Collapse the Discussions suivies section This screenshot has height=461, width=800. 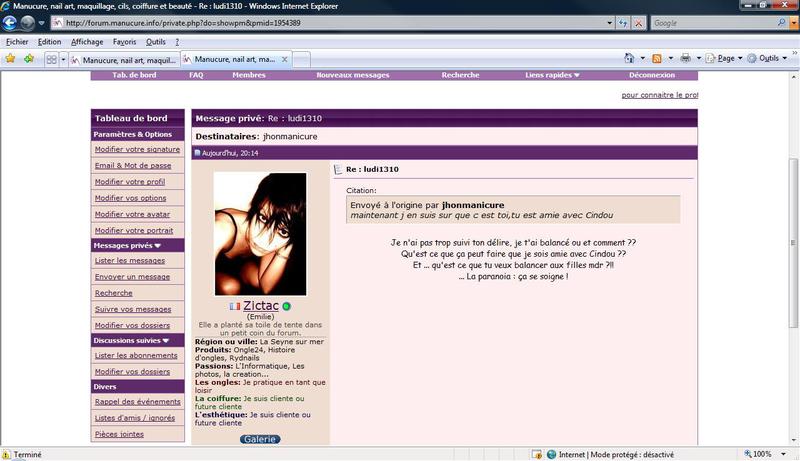tap(165, 340)
